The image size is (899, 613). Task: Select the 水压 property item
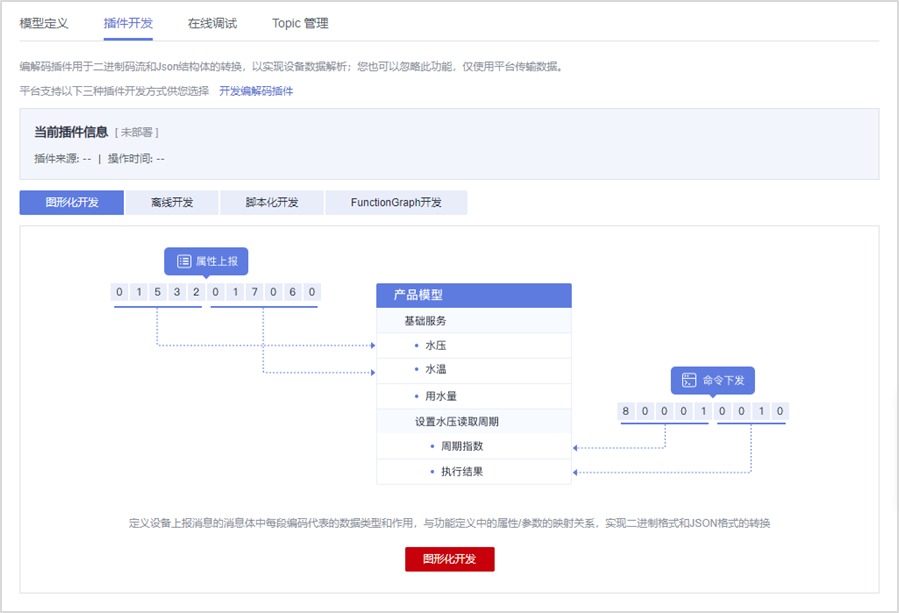pyautogui.click(x=474, y=346)
